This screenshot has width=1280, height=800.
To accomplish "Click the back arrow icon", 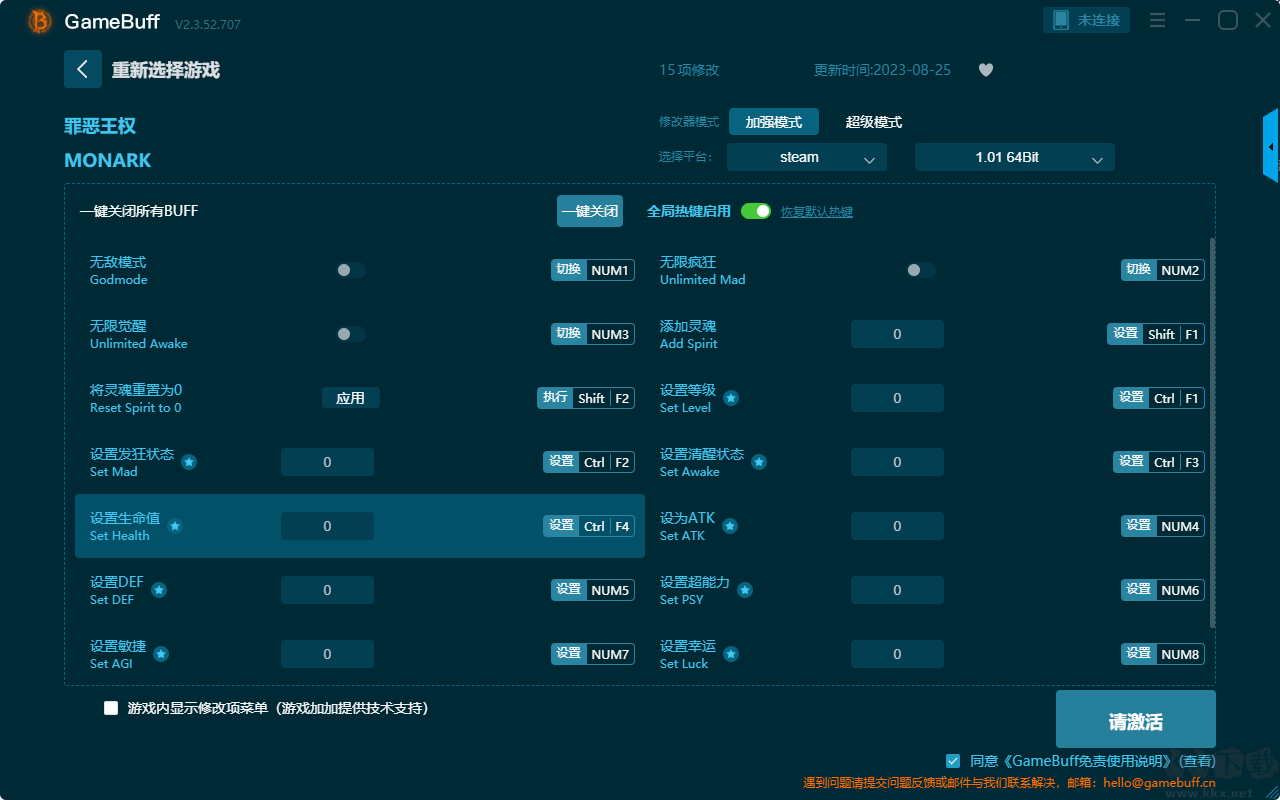I will click(83, 69).
